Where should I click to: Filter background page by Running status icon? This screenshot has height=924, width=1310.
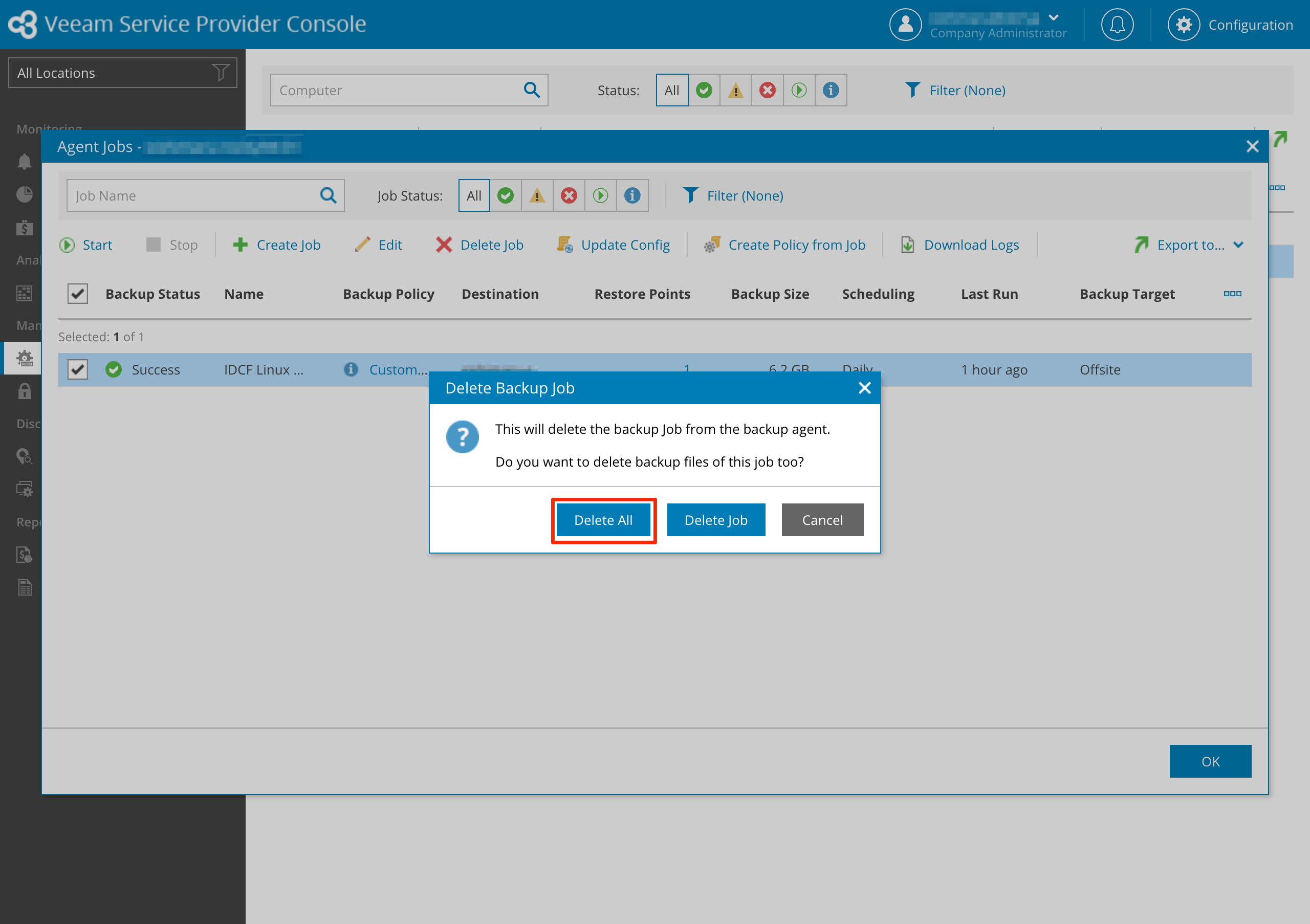click(x=799, y=90)
